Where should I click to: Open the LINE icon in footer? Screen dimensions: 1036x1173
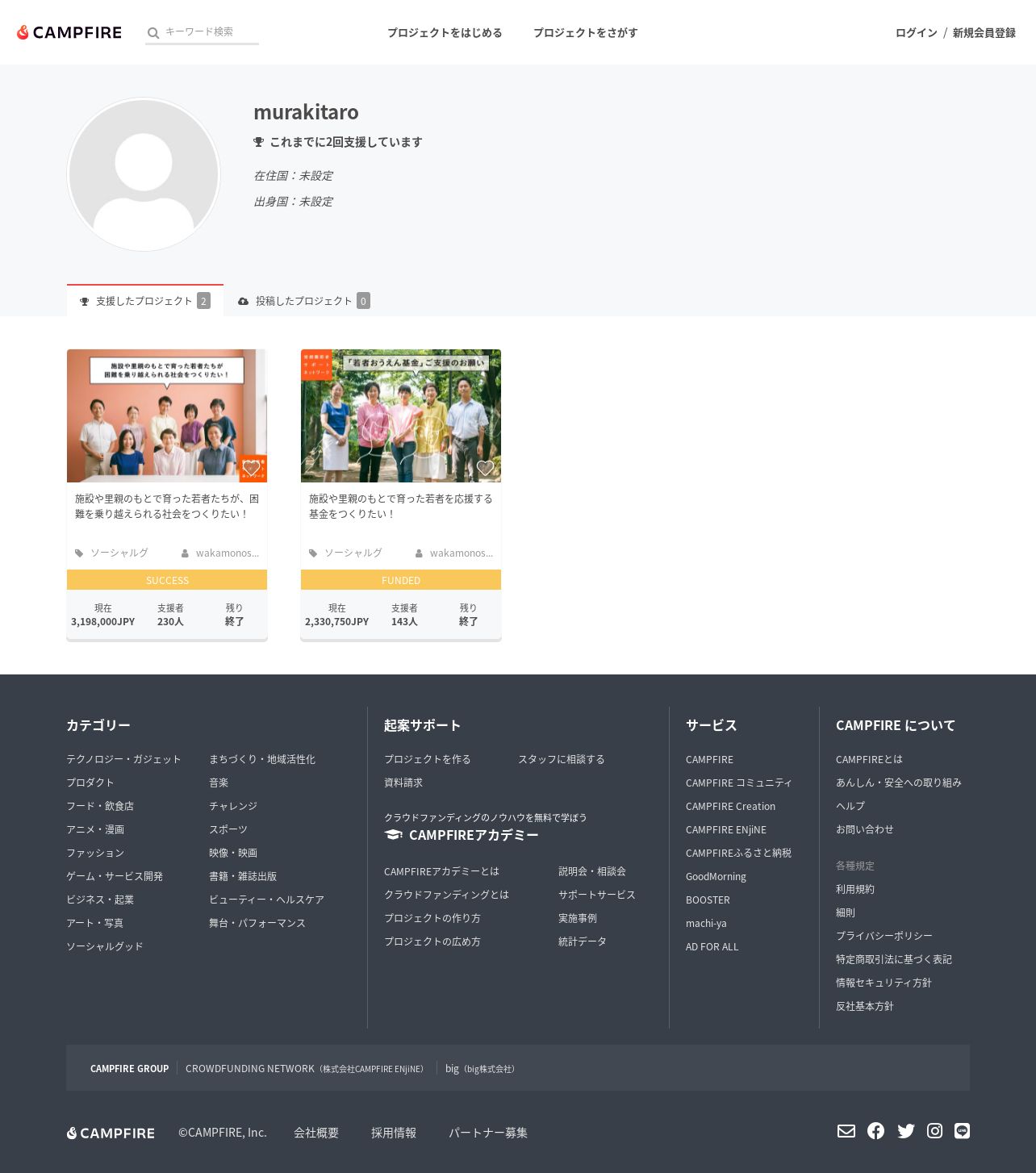[962, 1131]
